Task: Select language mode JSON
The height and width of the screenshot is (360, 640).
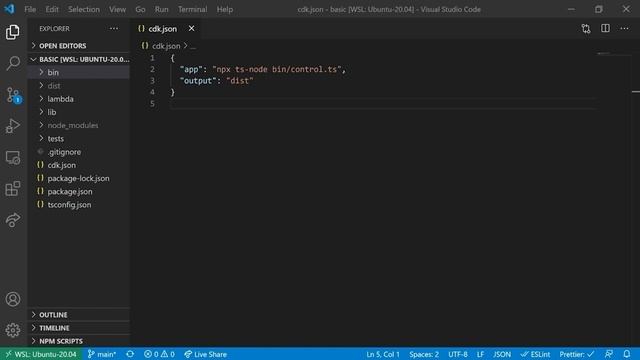Action: point(502,354)
